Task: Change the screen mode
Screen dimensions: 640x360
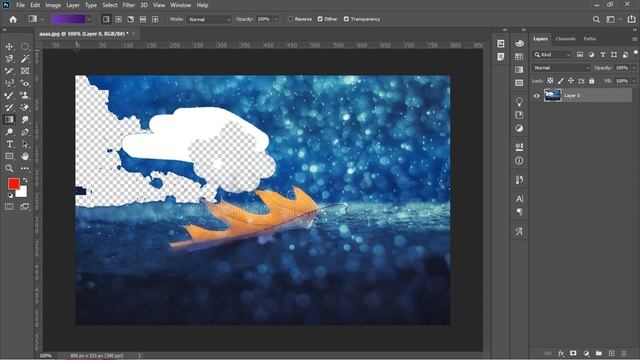Action: coord(25,207)
